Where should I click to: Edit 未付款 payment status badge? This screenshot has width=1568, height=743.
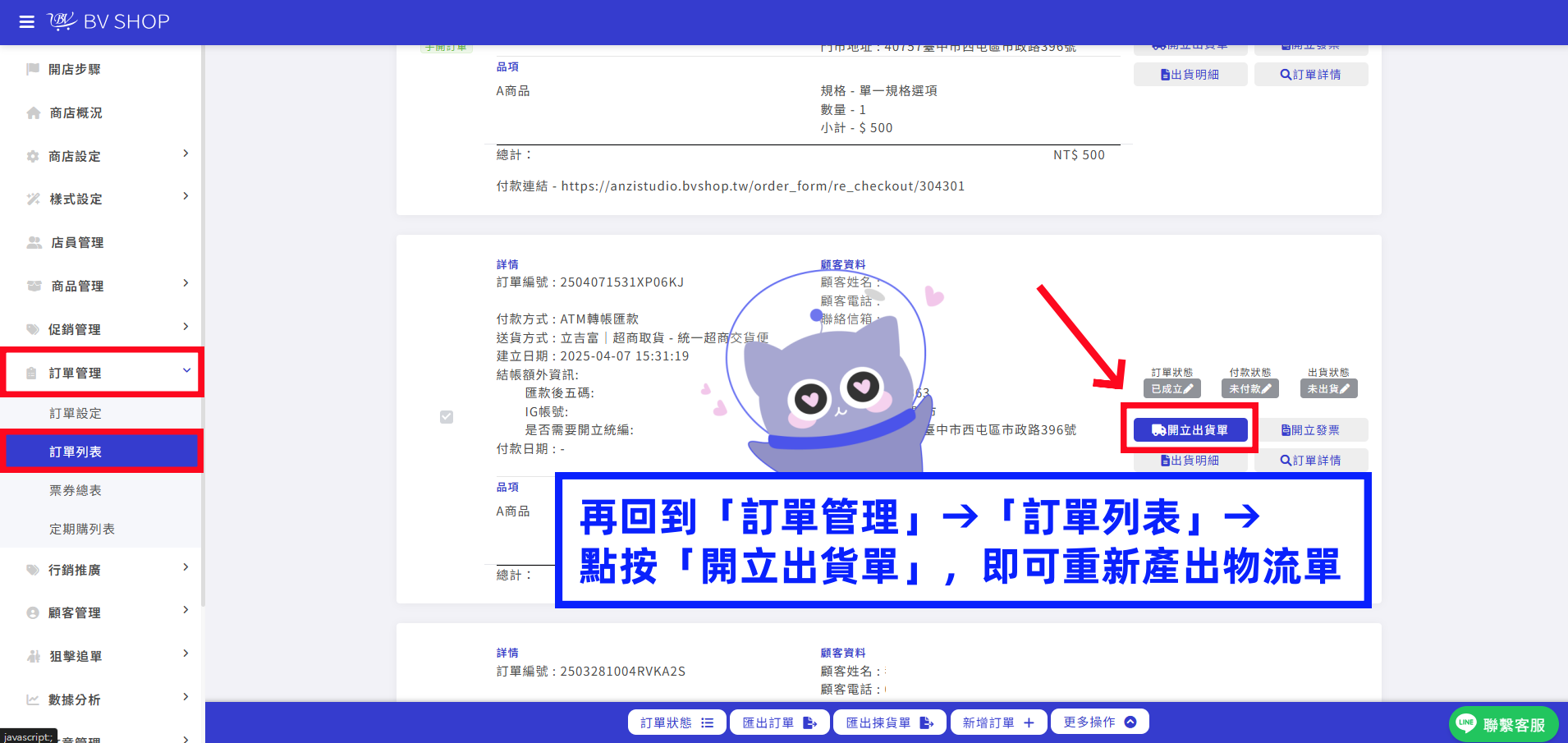click(x=1250, y=389)
